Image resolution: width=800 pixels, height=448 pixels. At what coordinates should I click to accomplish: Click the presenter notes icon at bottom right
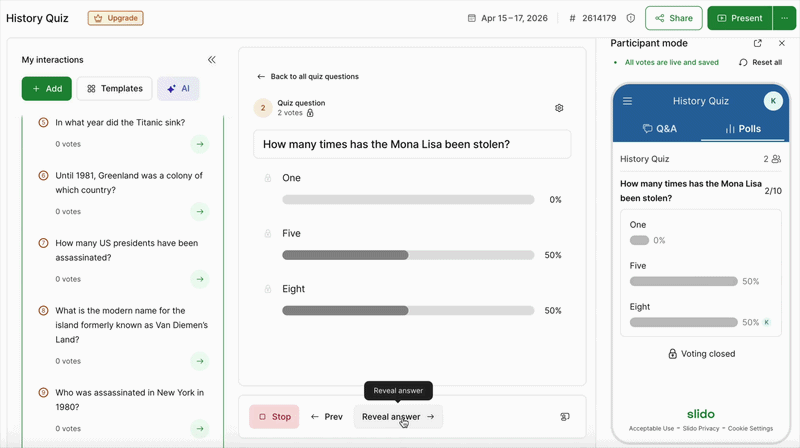pyautogui.click(x=564, y=417)
